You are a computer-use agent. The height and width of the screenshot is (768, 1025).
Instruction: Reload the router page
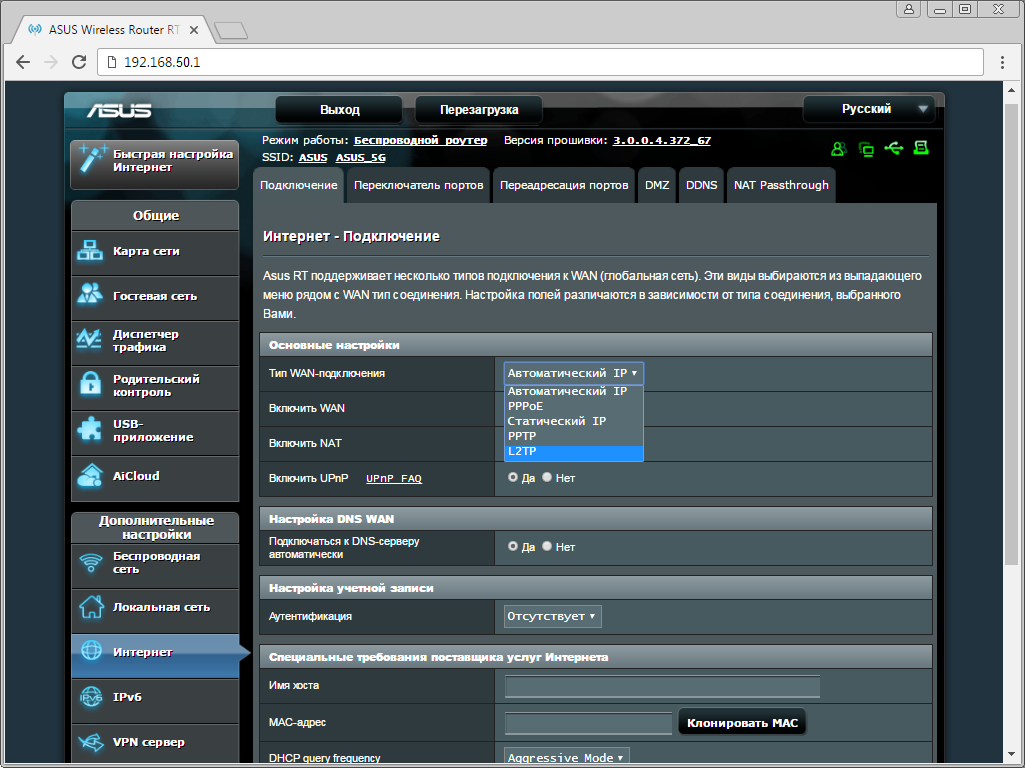(x=79, y=62)
